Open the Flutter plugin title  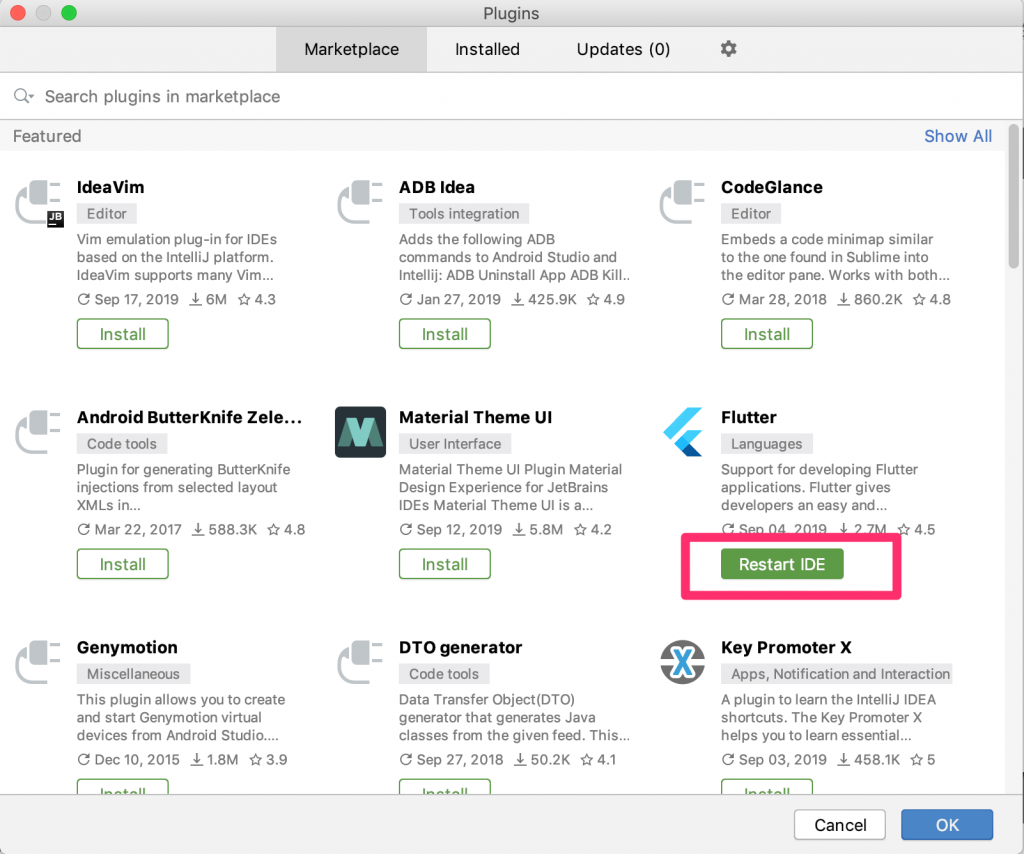pyautogui.click(x=748, y=417)
